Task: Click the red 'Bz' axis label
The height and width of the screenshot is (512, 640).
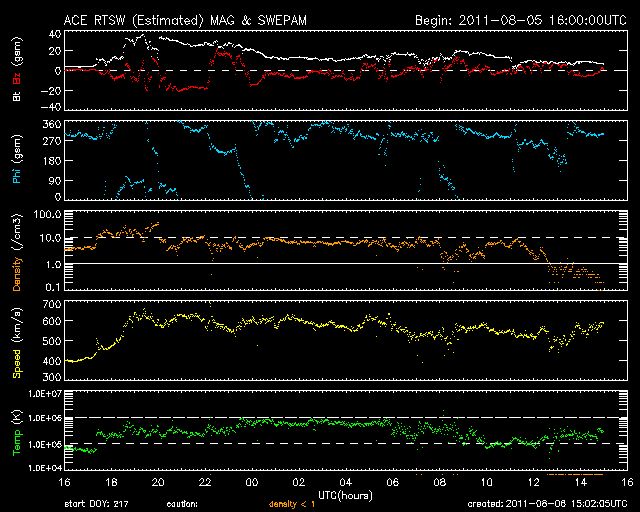Action: (x=17, y=79)
